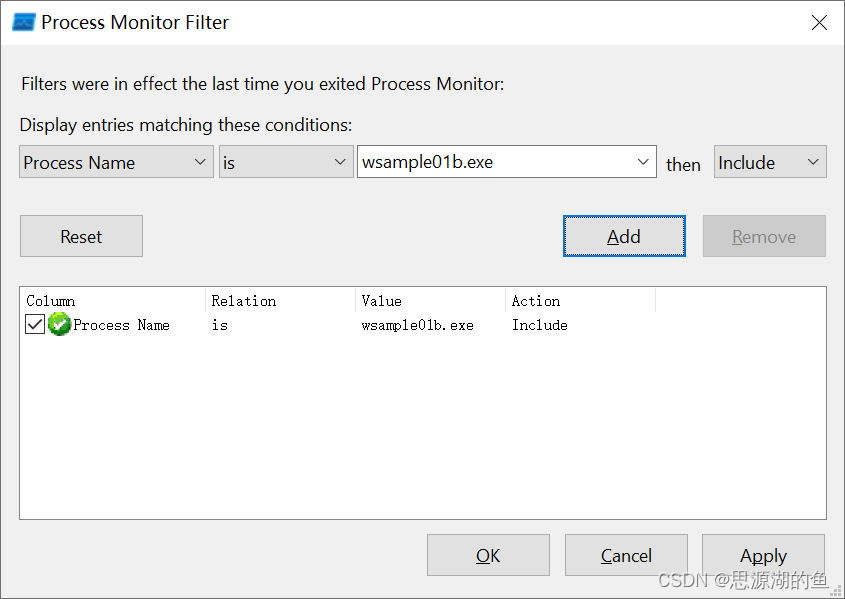Click the green include icon beside Process Name

coord(59,324)
